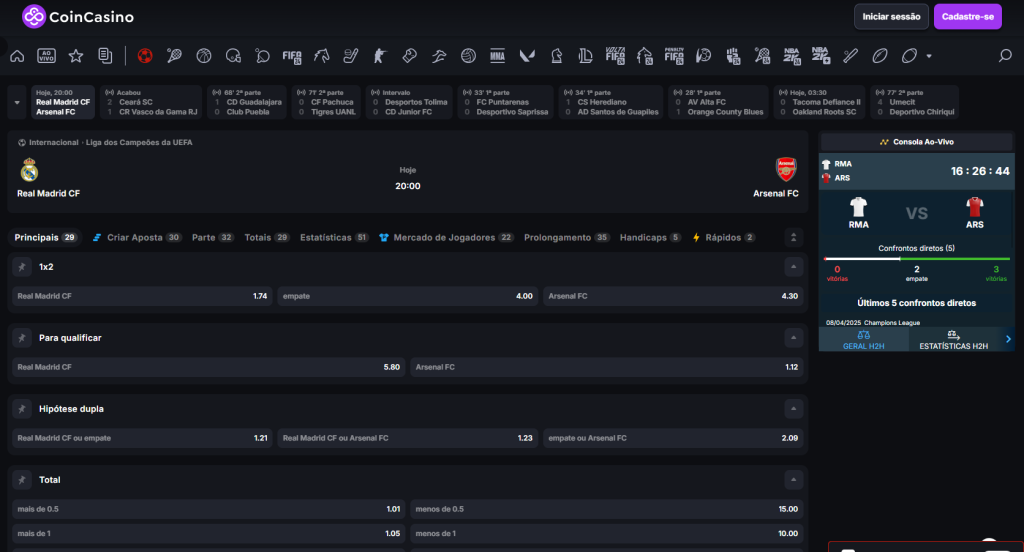The height and width of the screenshot is (552, 1024).
Task: Select the chess knight icon
Action: coord(556,56)
